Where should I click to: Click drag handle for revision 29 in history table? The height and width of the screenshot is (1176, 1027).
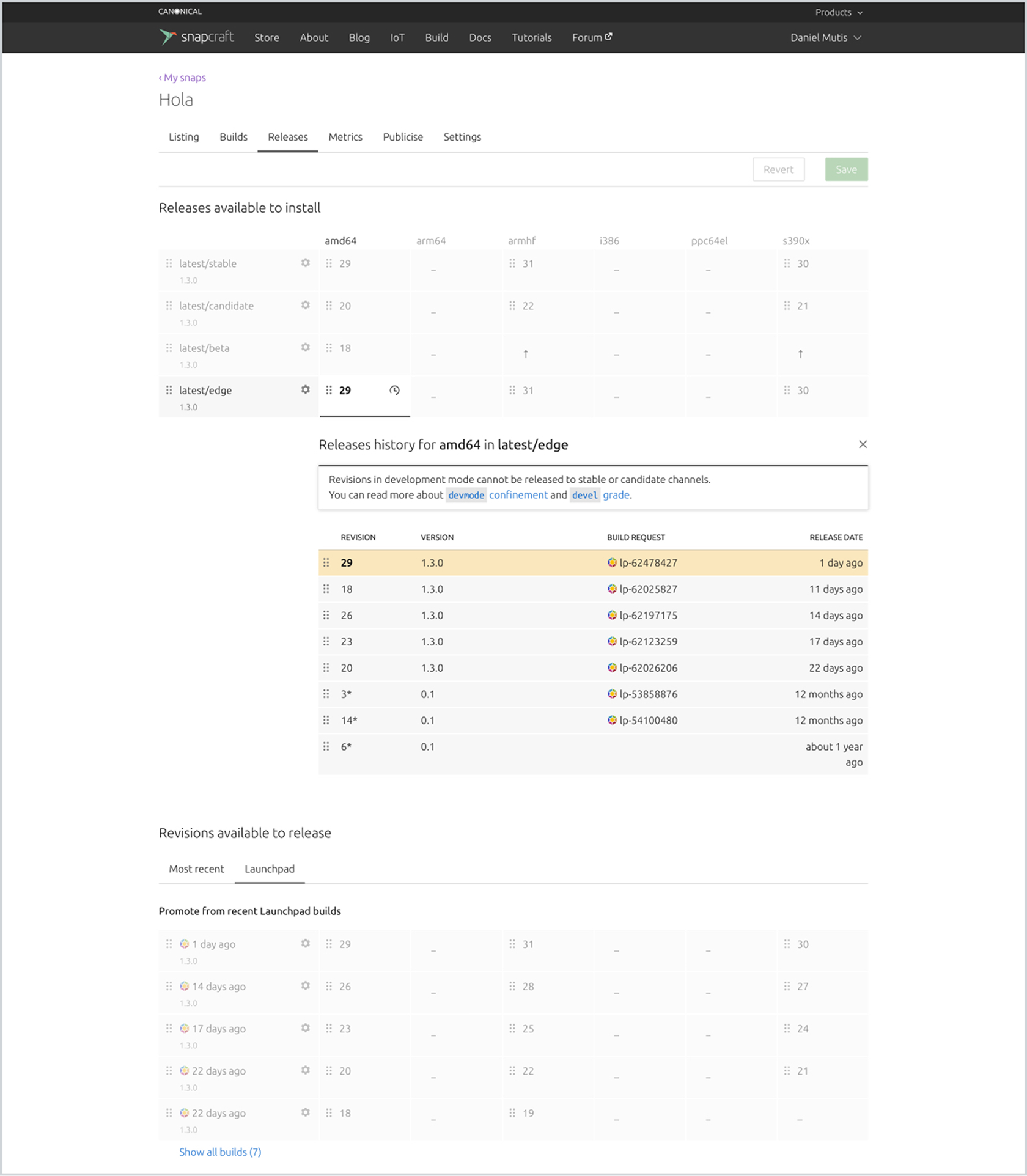326,562
